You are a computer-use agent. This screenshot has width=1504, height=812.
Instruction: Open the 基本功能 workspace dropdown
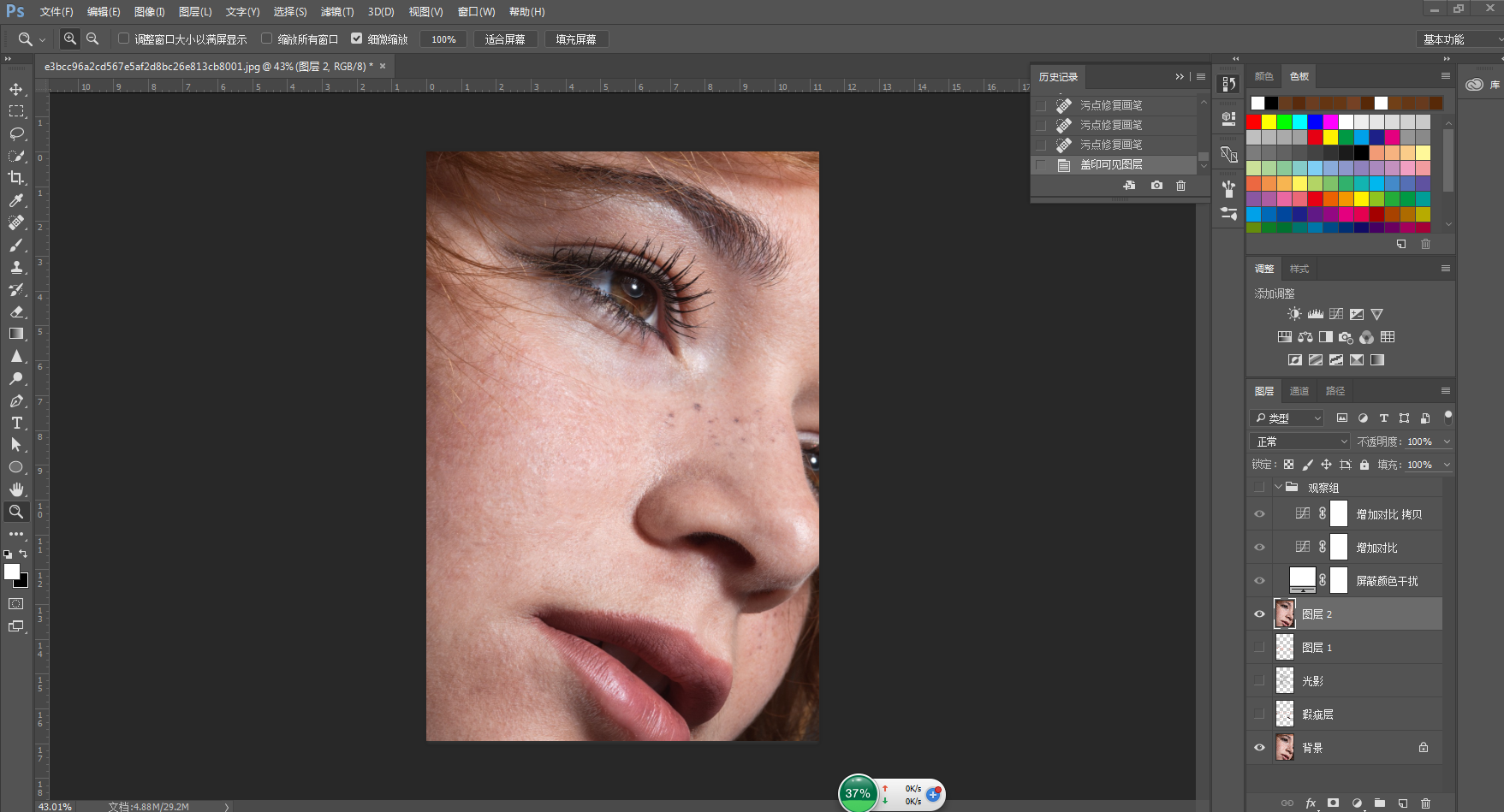tap(1459, 39)
